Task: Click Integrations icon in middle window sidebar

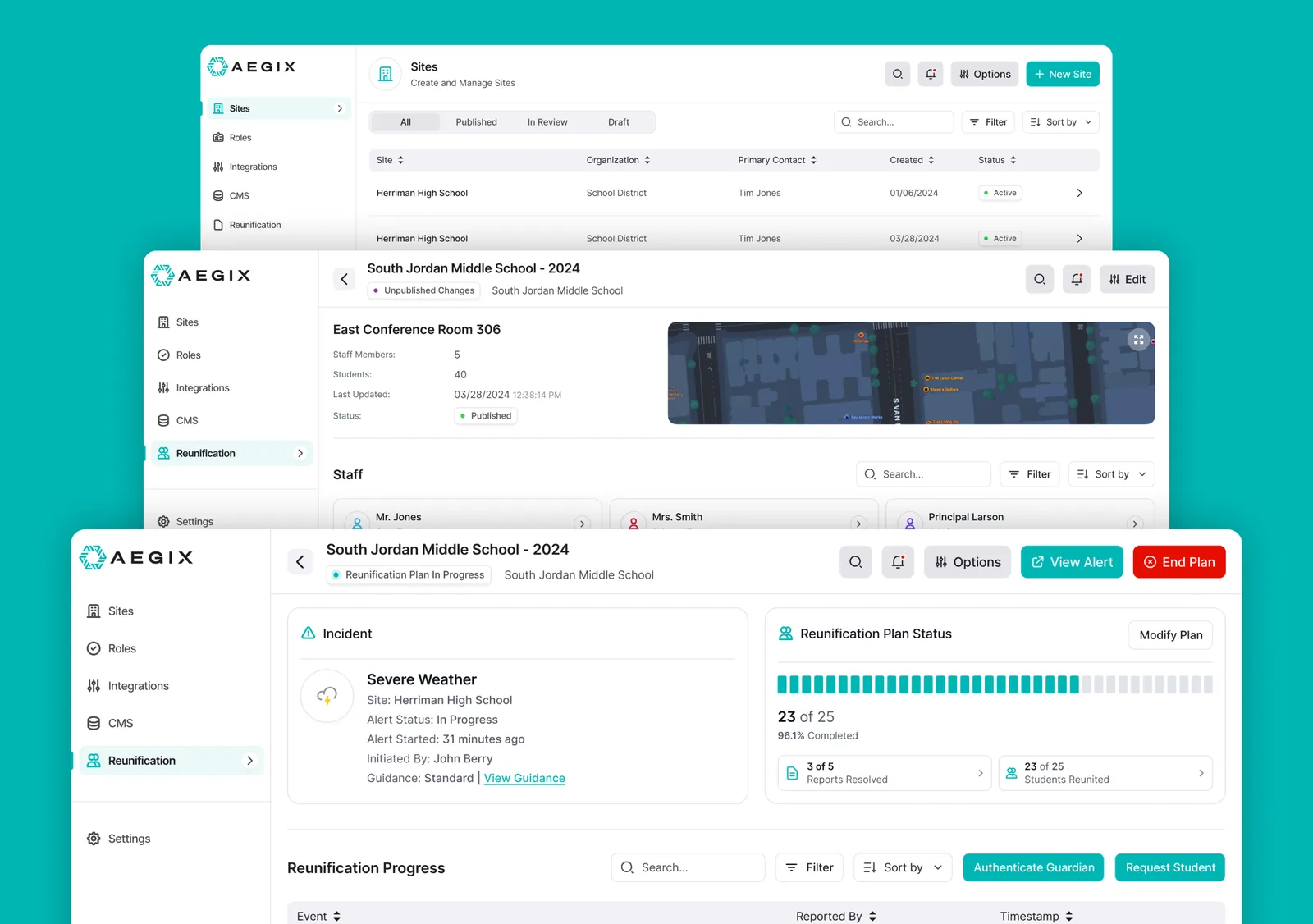Action: coord(163,388)
